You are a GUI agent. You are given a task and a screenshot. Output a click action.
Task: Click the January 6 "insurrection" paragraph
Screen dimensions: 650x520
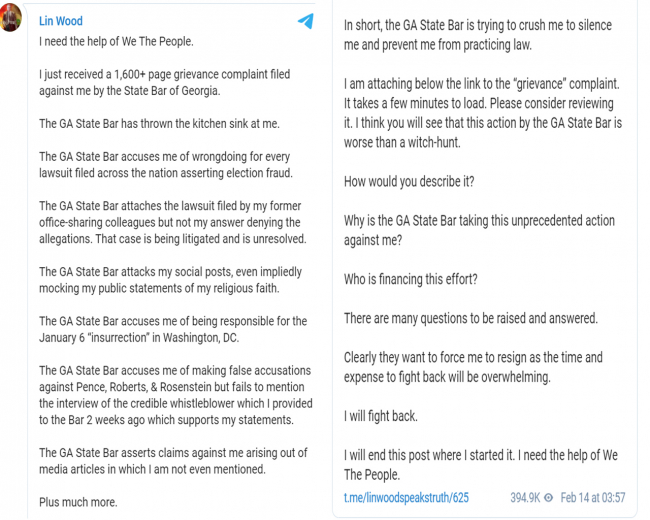[x=173, y=329]
